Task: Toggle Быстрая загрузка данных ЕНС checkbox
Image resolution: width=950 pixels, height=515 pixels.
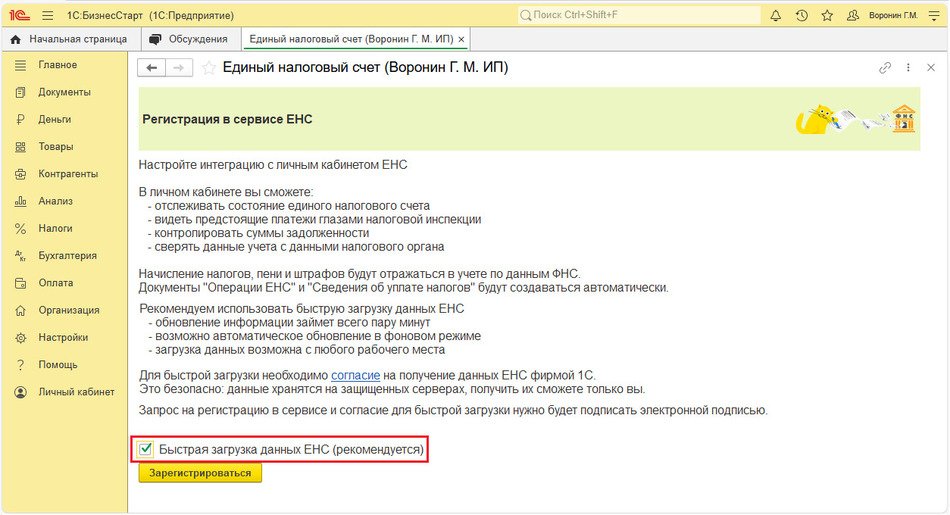Action: (x=145, y=450)
